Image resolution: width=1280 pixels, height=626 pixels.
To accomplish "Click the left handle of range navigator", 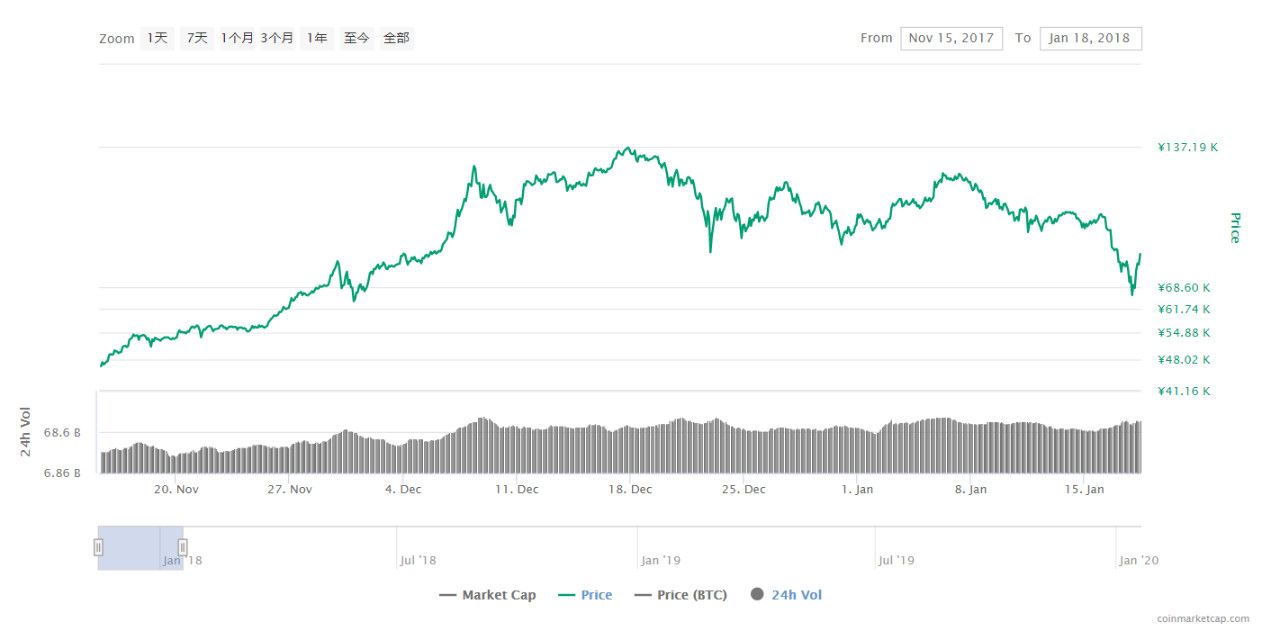I will coord(98,547).
